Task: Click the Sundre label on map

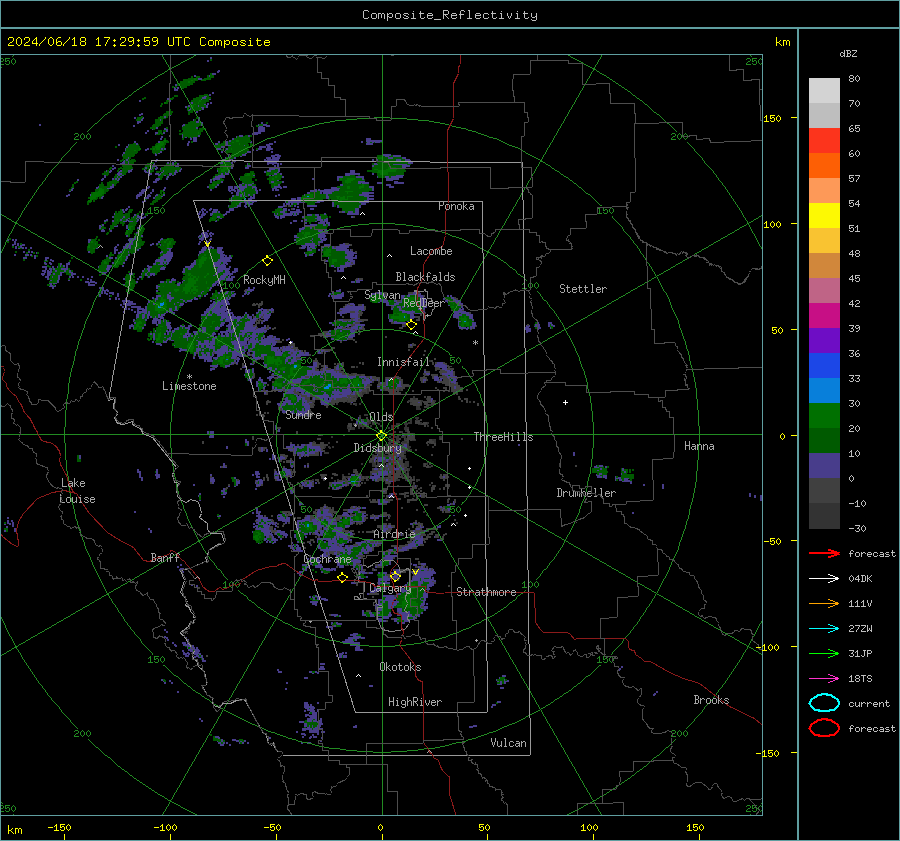Action: coord(303,415)
